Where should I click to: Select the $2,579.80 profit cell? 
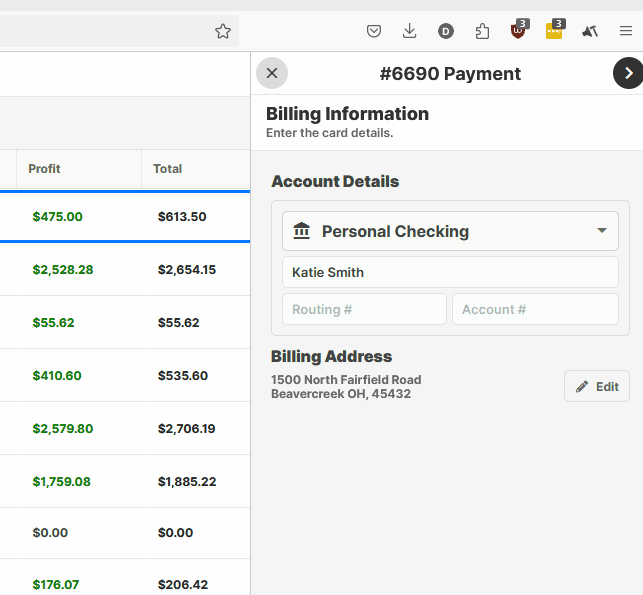click(63, 429)
